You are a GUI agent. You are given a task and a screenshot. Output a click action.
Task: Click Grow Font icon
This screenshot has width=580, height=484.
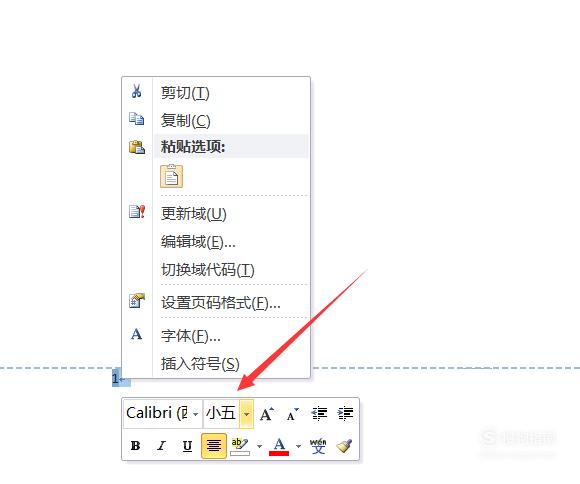(267, 414)
